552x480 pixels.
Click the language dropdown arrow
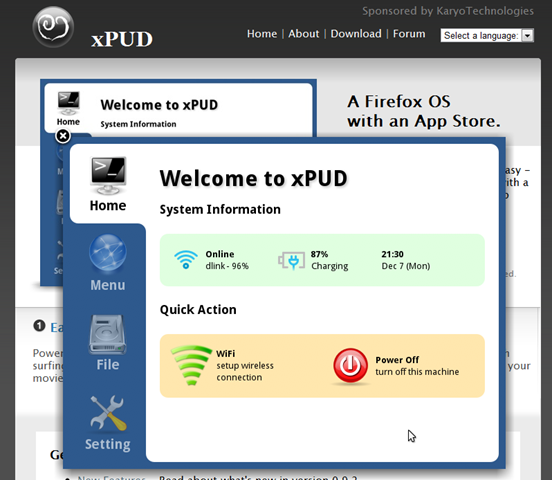[527, 36]
